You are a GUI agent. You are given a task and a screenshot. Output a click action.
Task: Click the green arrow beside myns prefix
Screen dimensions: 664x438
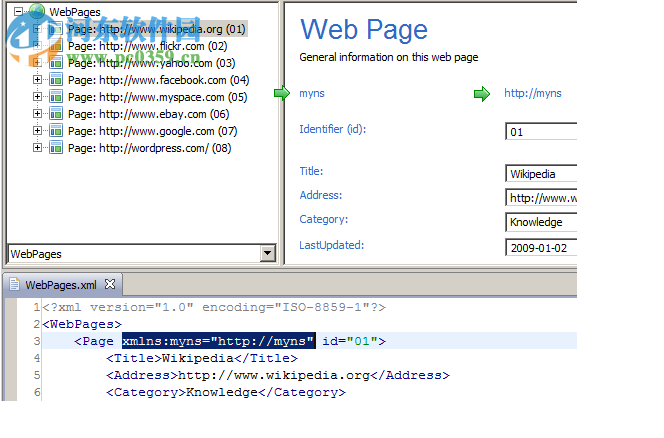pyautogui.click(x=282, y=93)
